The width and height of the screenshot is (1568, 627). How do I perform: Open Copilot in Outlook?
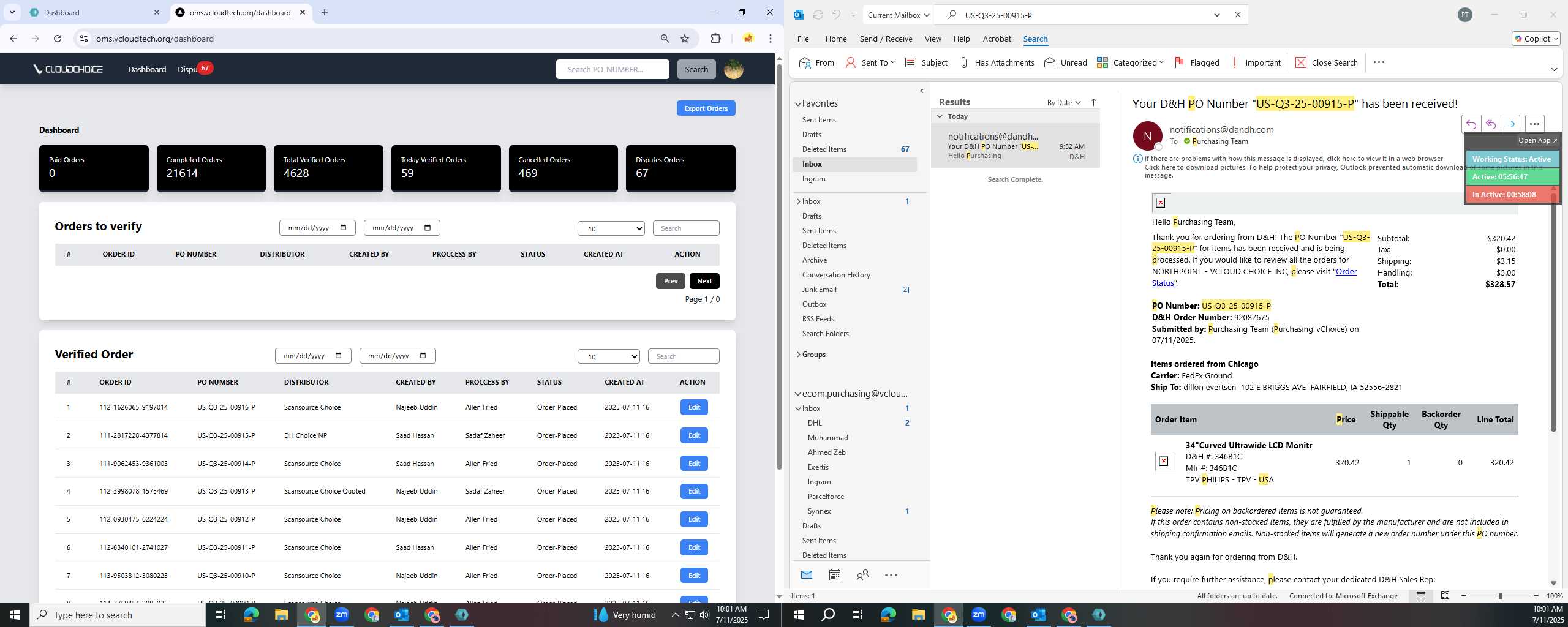1536,39
